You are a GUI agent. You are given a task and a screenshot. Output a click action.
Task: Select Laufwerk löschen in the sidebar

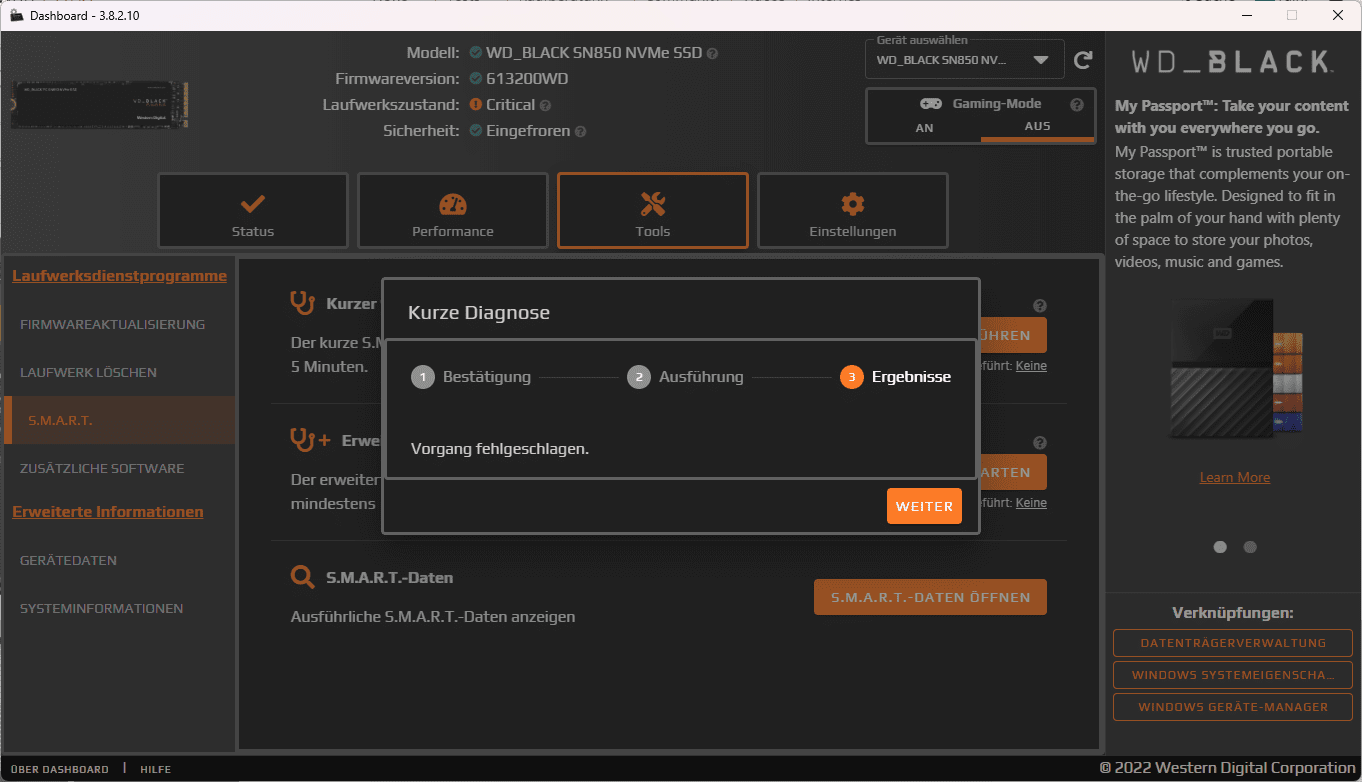120,372
